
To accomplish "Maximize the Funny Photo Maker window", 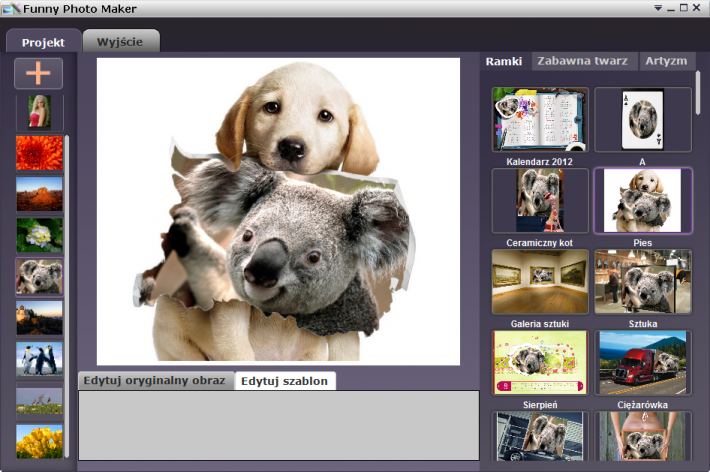I will 684,8.
